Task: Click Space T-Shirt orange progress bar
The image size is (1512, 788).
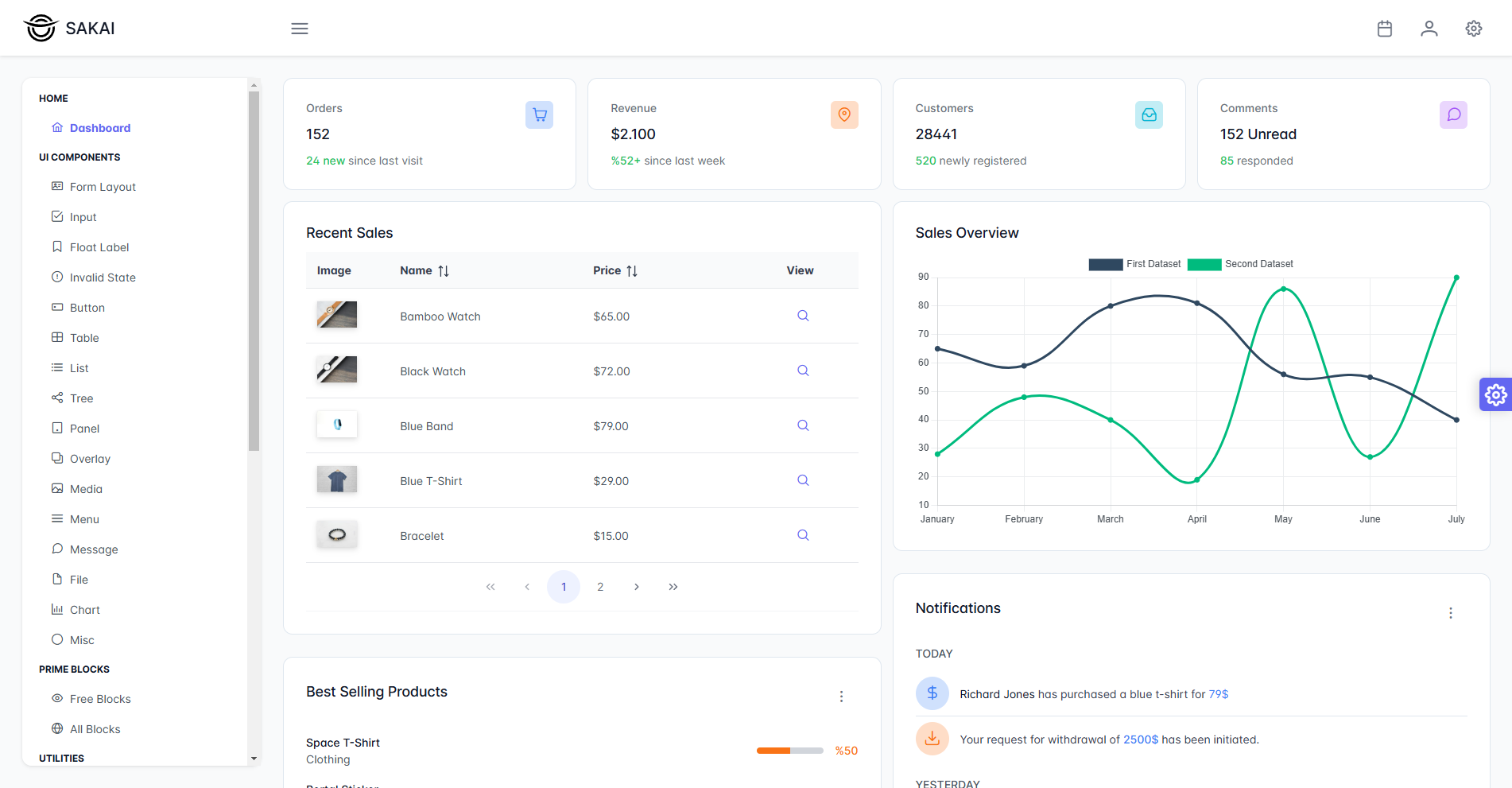Action: click(773, 751)
